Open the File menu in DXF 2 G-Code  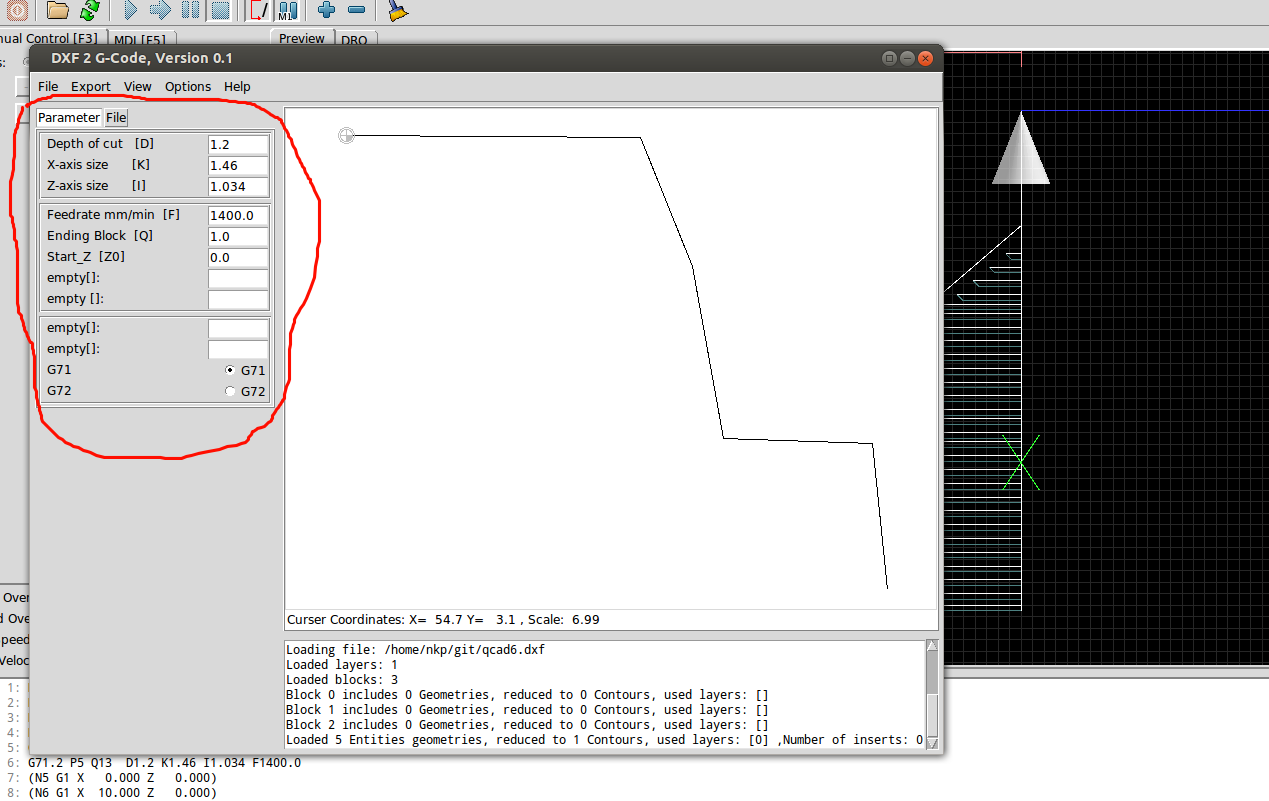tap(48, 86)
